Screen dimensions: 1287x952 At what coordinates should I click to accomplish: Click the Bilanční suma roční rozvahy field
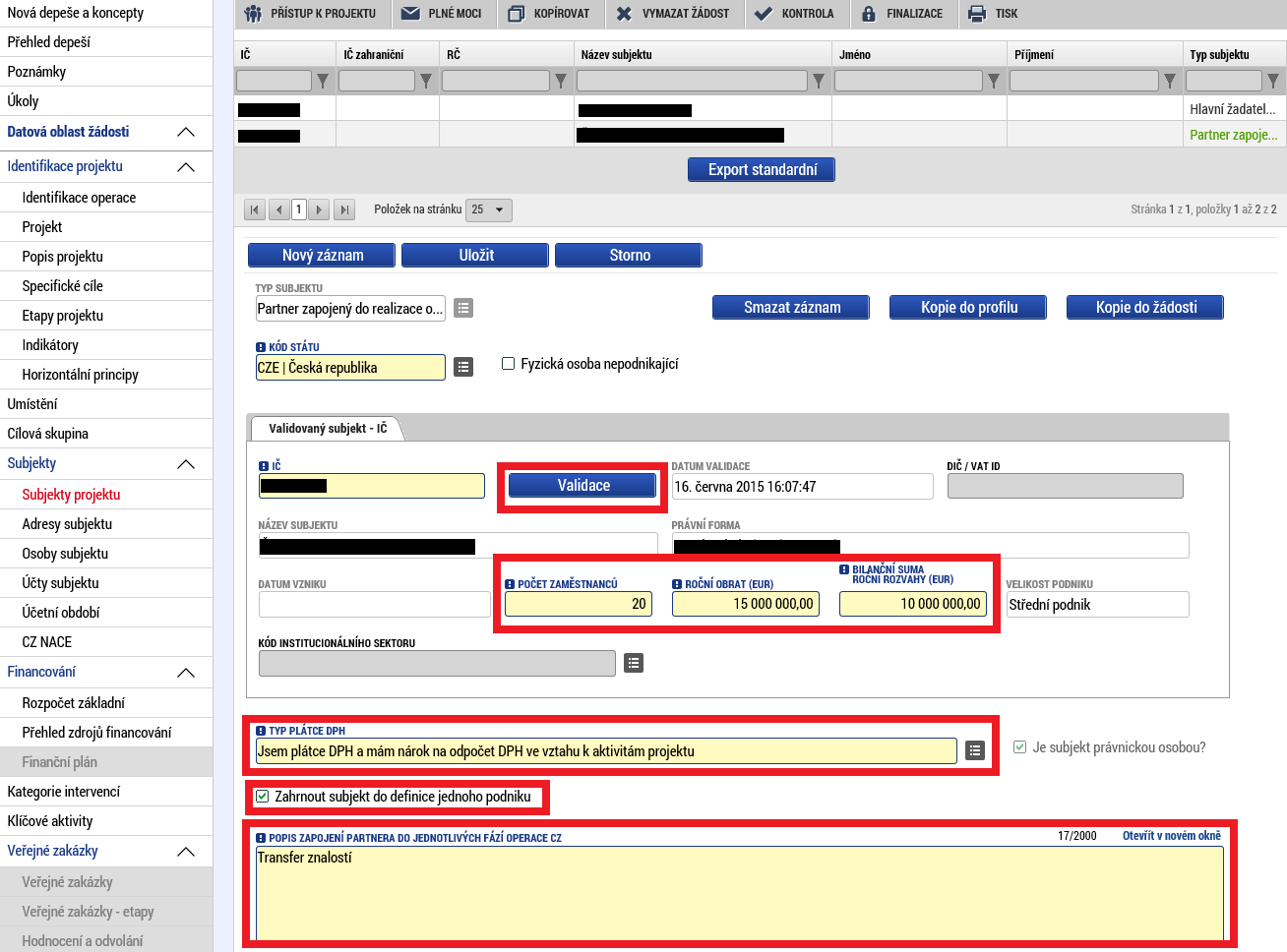point(912,604)
